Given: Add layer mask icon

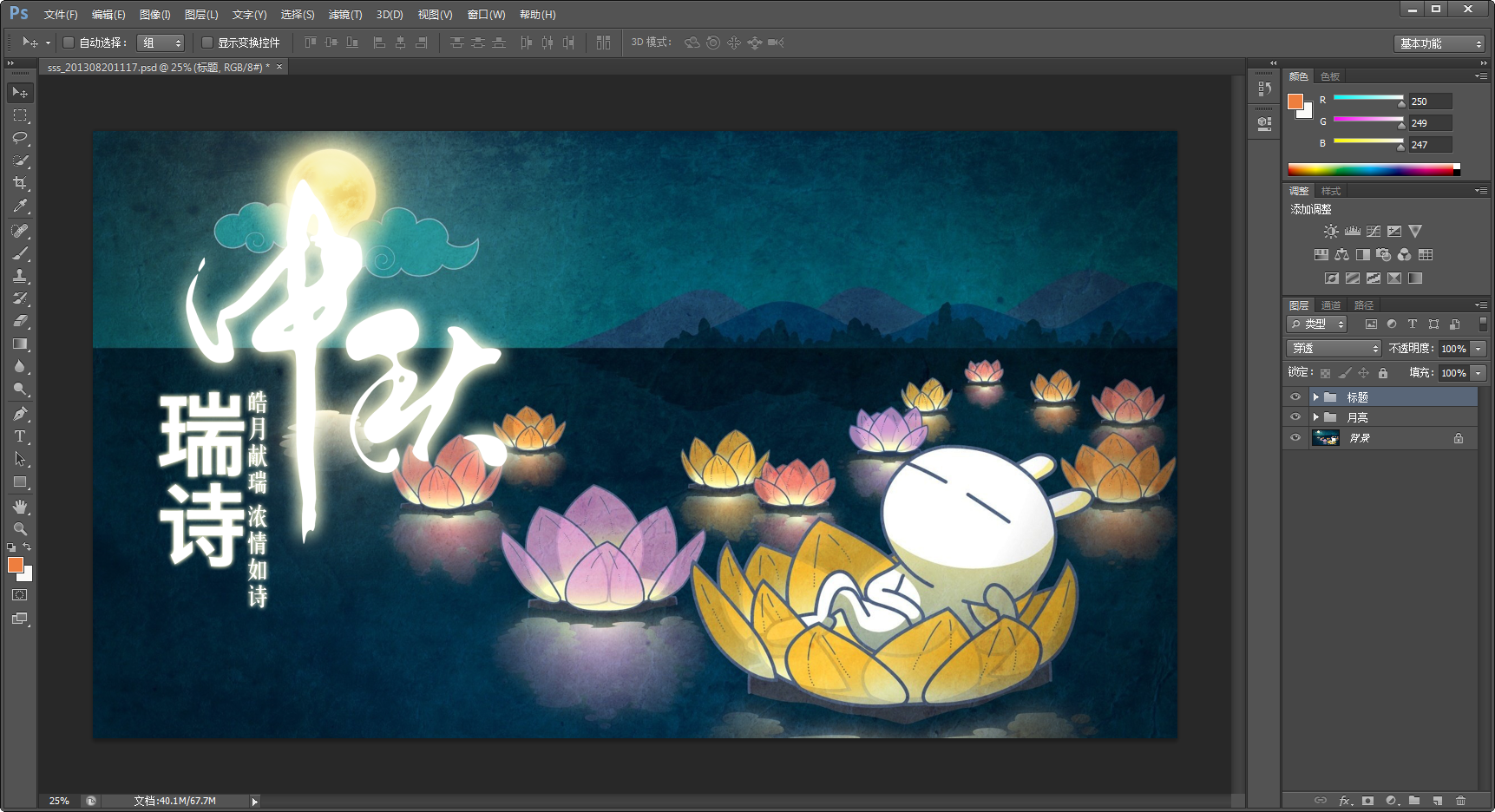Looking at the screenshot, I should click(x=1368, y=801).
